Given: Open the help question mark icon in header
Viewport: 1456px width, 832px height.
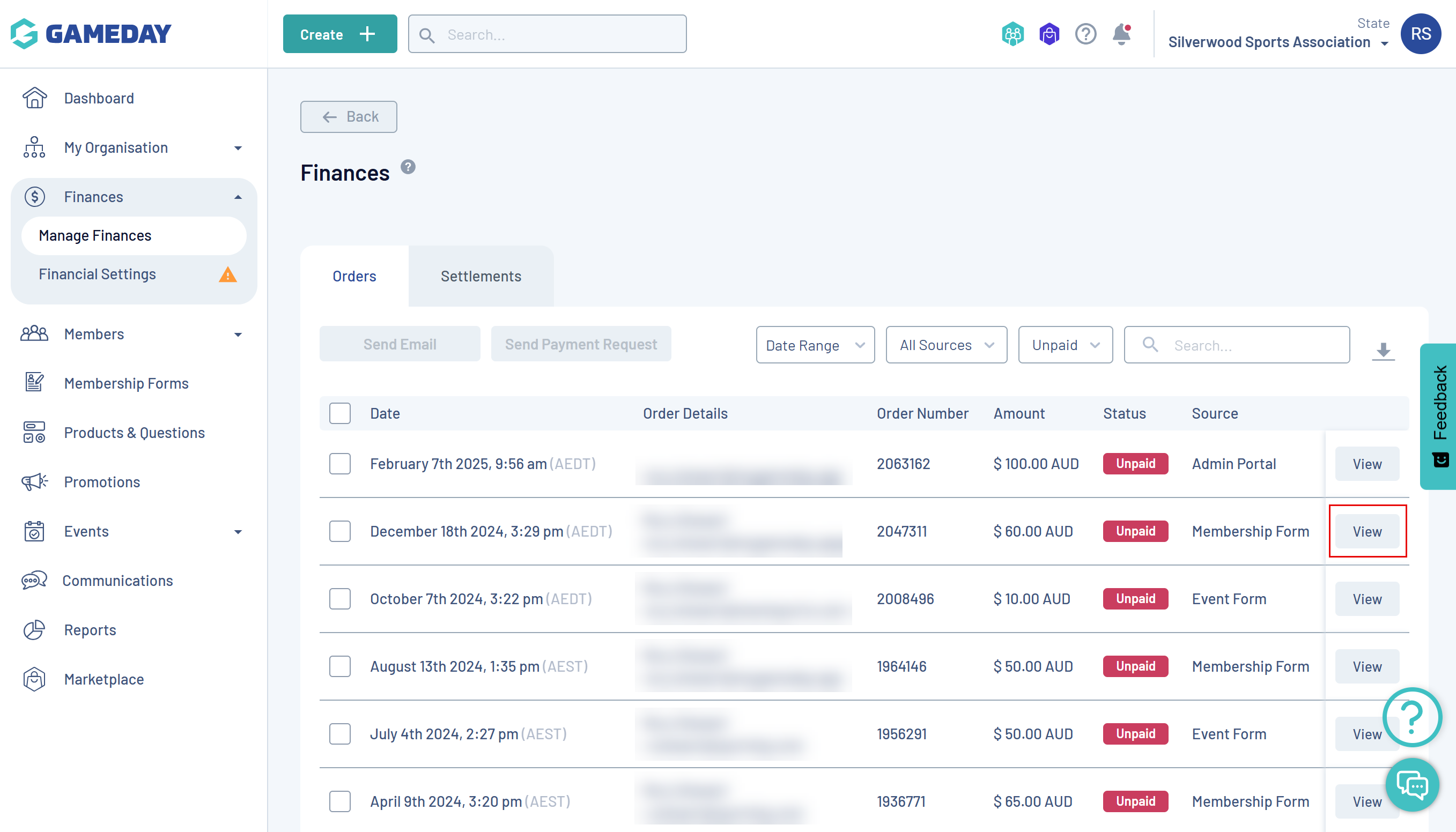Looking at the screenshot, I should tap(1085, 34).
